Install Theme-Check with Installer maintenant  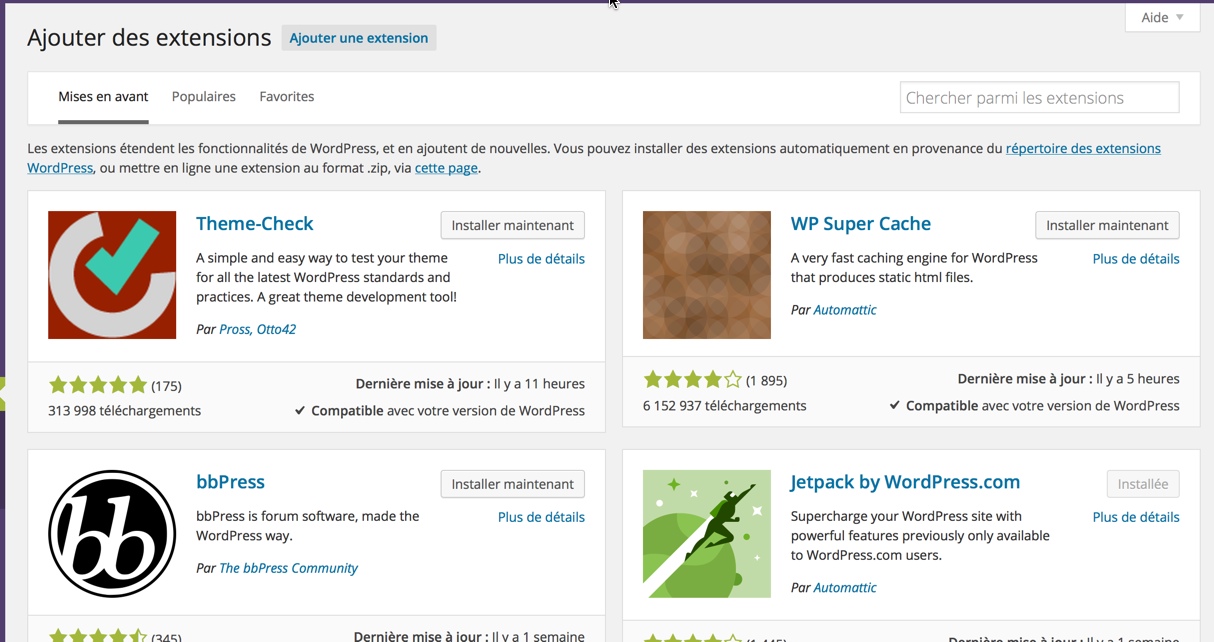pos(513,225)
